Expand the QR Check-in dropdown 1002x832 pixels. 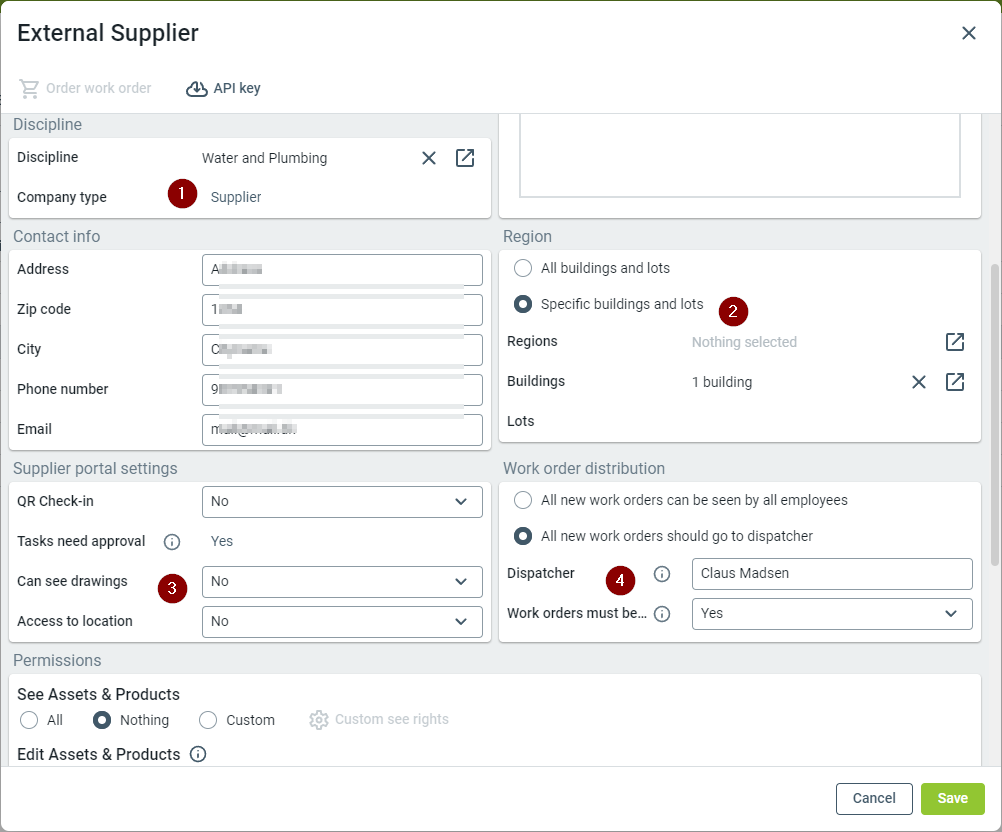point(342,502)
